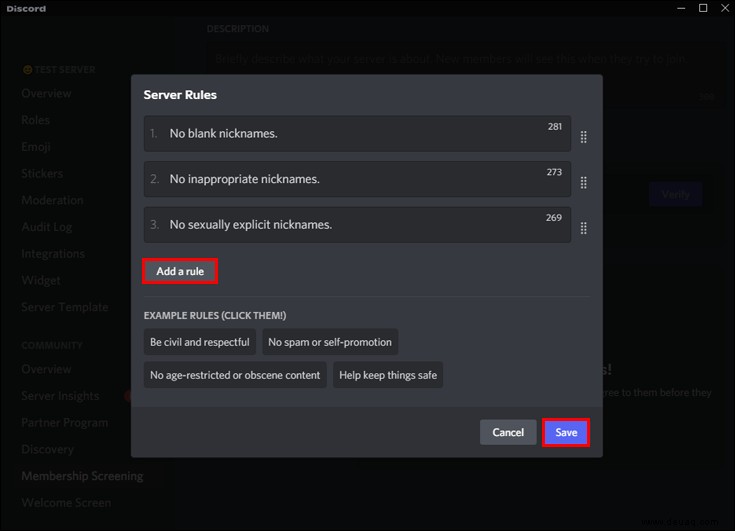Screen dimensions: 735x531
Task: Open Moderation settings in sidebar
Action: (x=52, y=200)
